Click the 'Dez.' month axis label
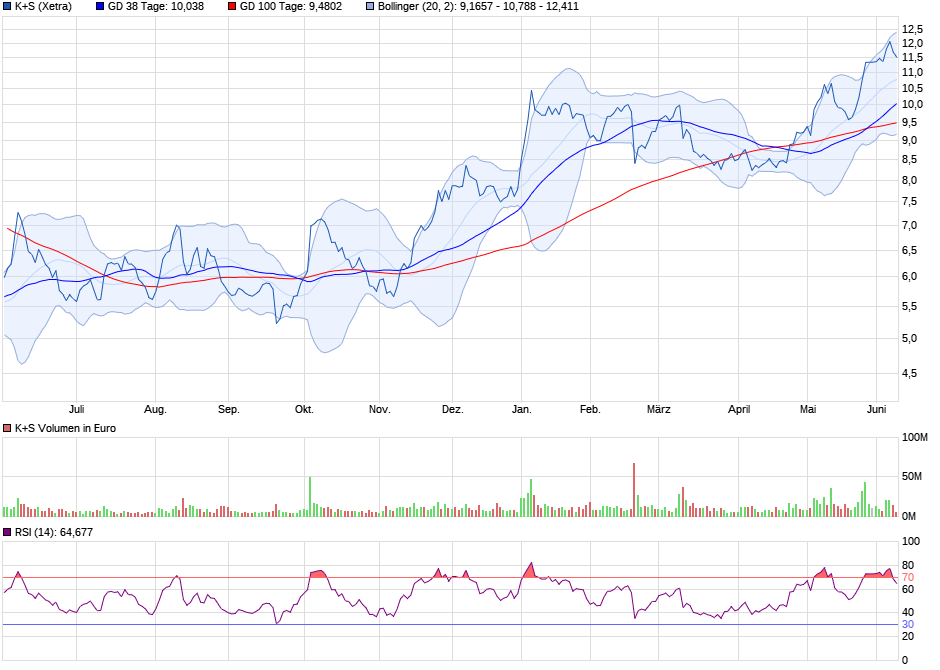This screenshot has width=940, height=670. point(453,409)
